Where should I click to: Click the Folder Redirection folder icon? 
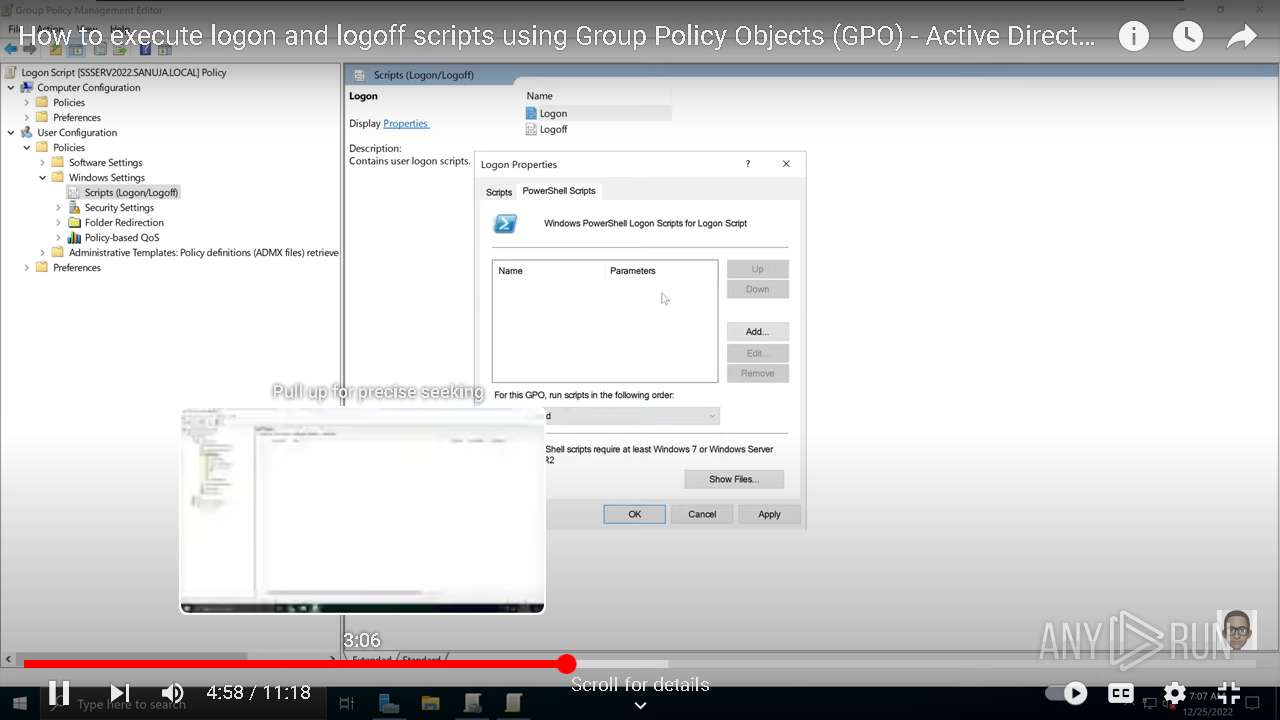pos(74,222)
